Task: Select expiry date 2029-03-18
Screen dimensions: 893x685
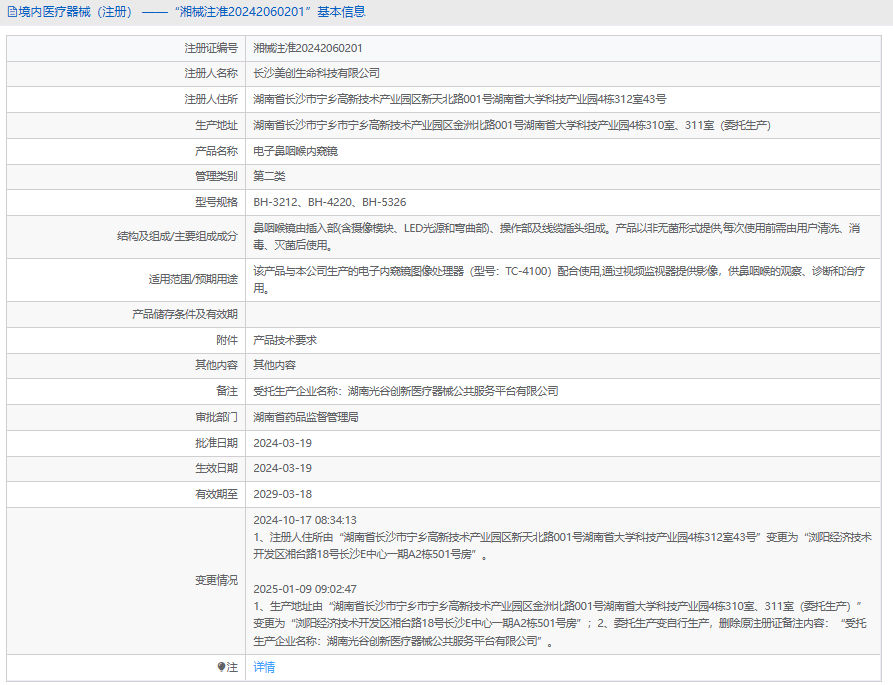Action: [282, 494]
